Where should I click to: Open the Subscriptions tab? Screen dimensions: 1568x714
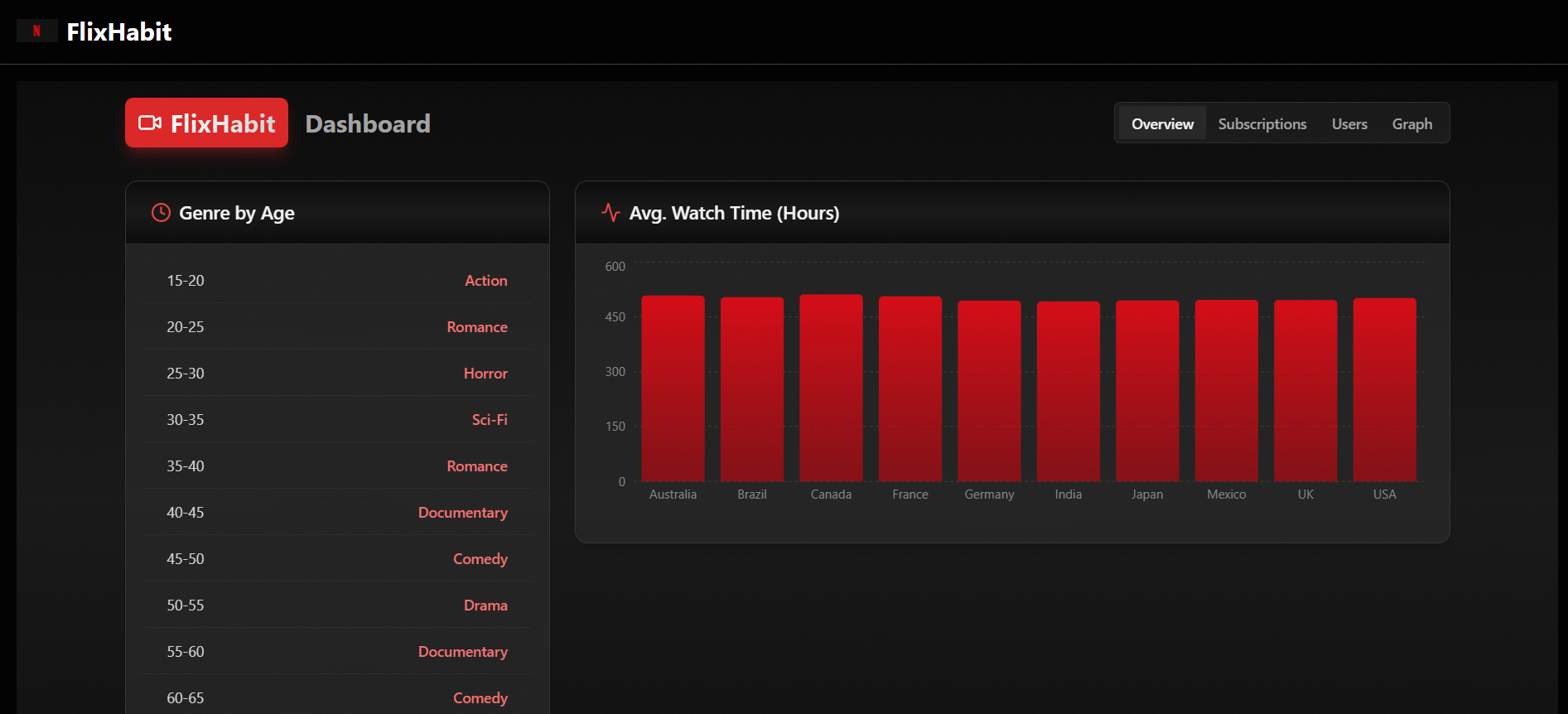coord(1262,123)
